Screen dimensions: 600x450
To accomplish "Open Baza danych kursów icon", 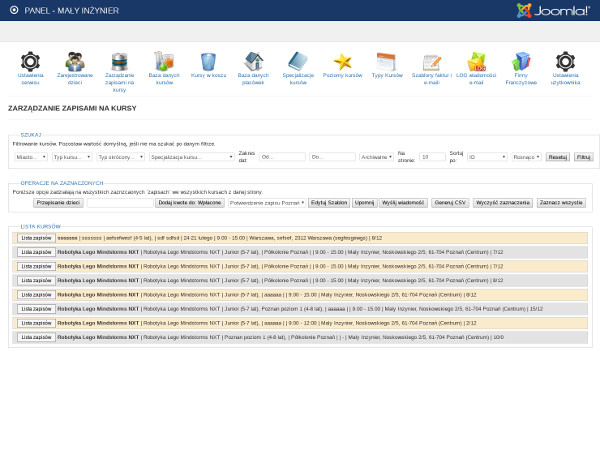I will pos(164,62).
